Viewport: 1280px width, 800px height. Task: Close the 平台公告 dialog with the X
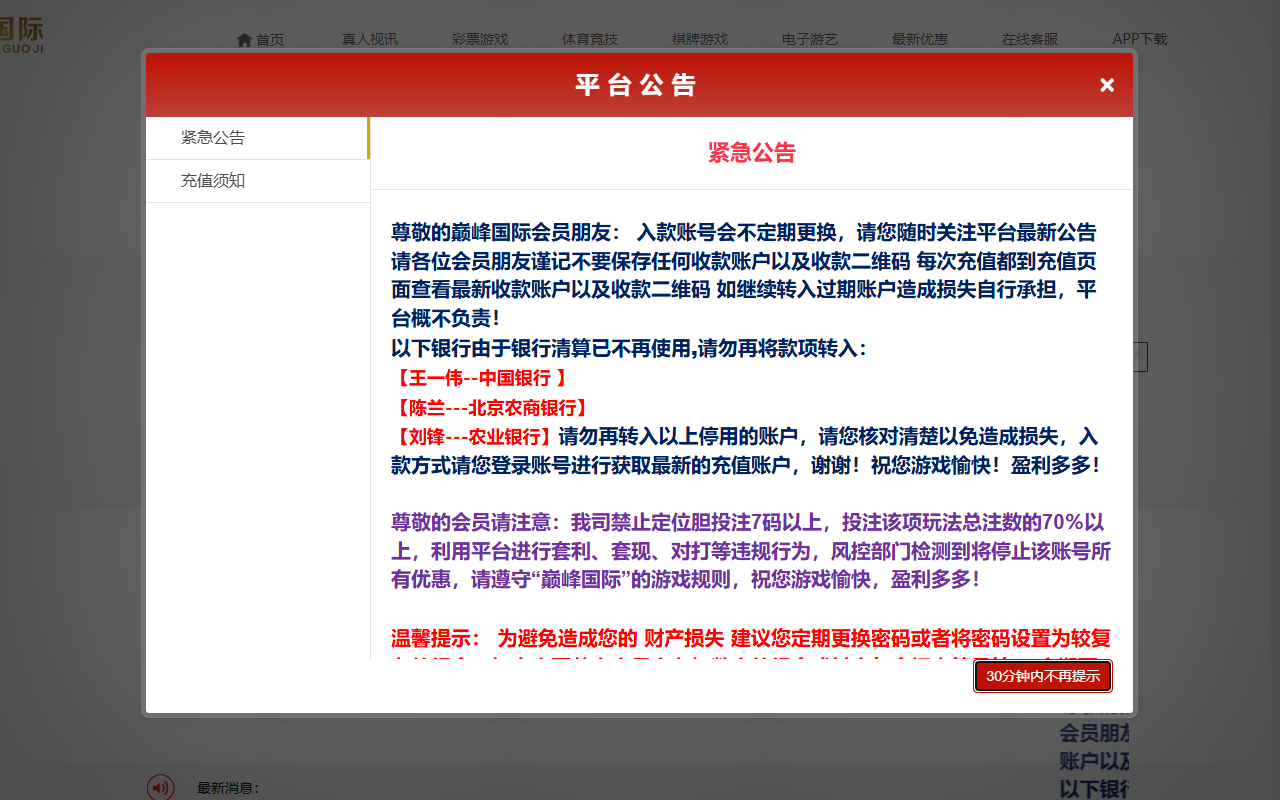point(1107,85)
